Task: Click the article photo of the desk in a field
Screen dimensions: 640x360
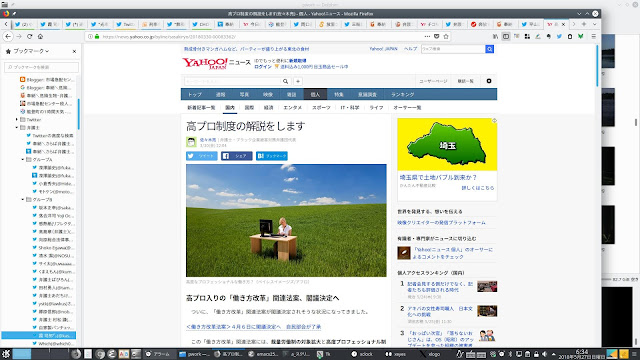Action: point(286,220)
